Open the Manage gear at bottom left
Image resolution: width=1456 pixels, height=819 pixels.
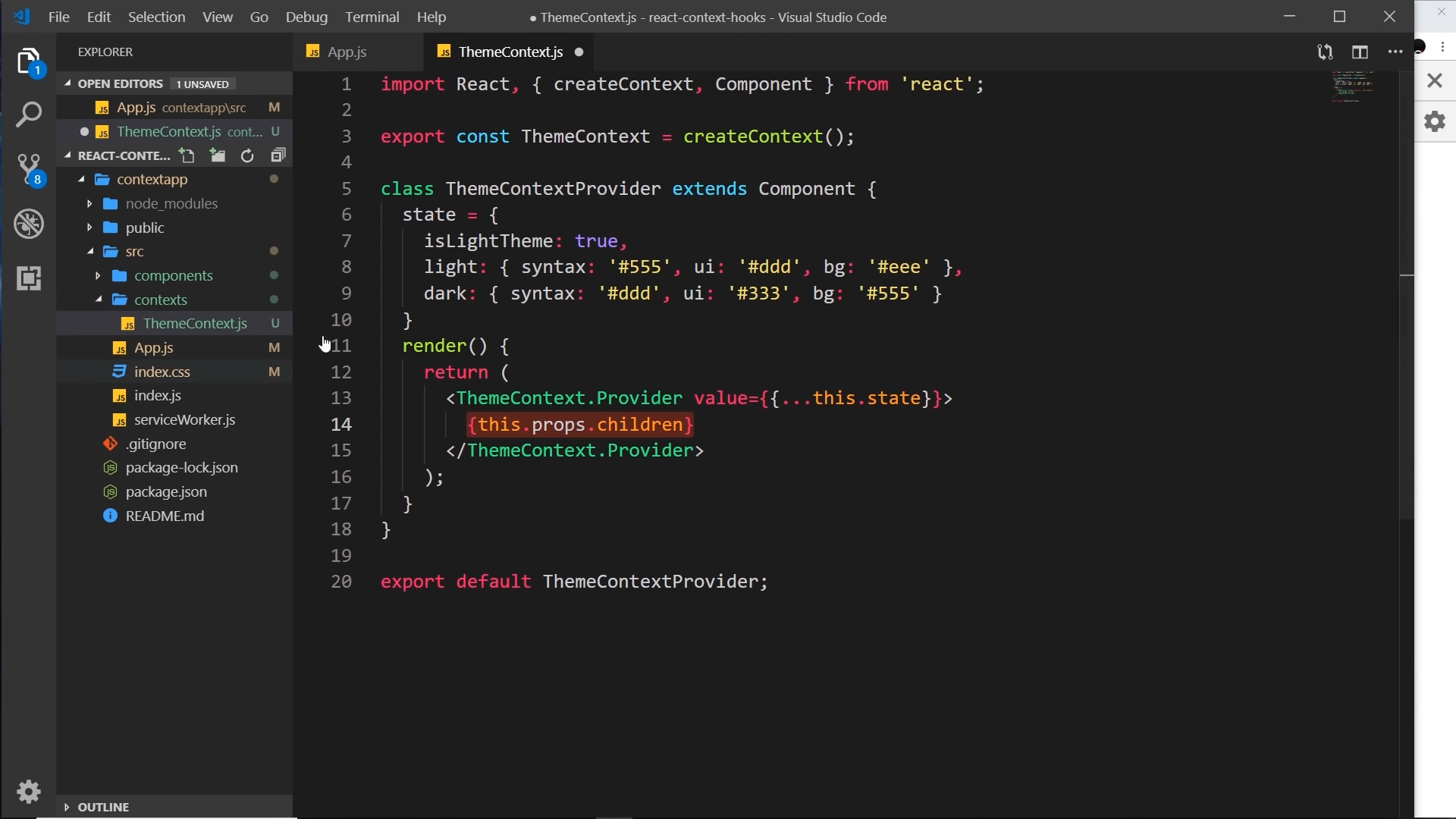pyautogui.click(x=29, y=792)
